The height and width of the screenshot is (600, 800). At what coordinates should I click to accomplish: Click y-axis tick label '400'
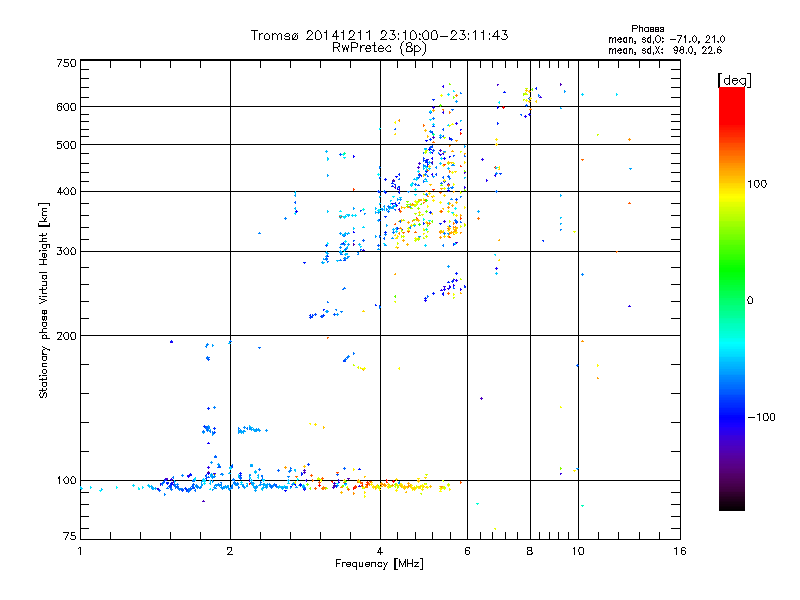pyautogui.click(x=66, y=192)
